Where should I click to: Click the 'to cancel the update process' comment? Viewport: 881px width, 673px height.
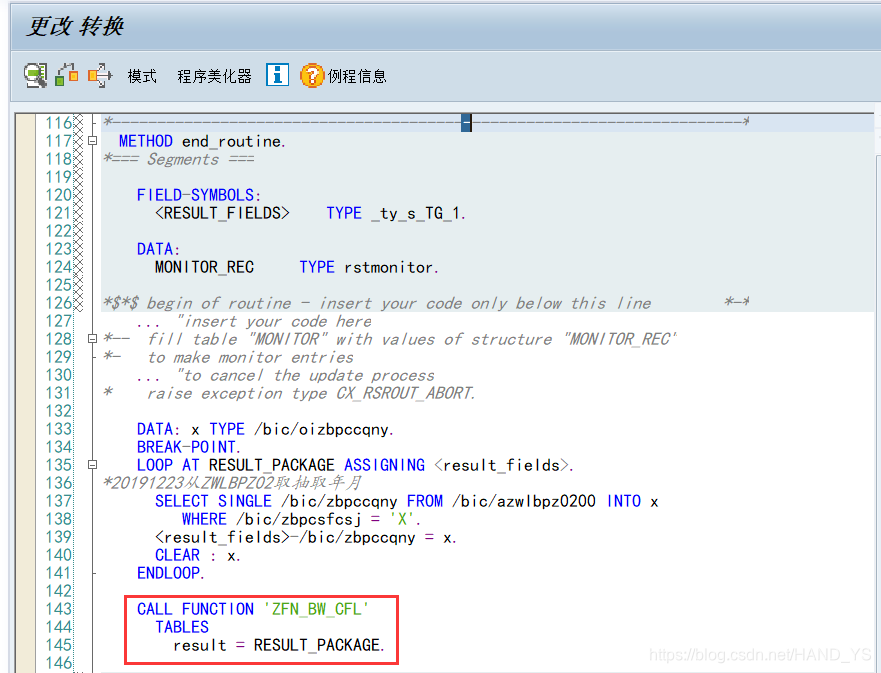coord(306,375)
